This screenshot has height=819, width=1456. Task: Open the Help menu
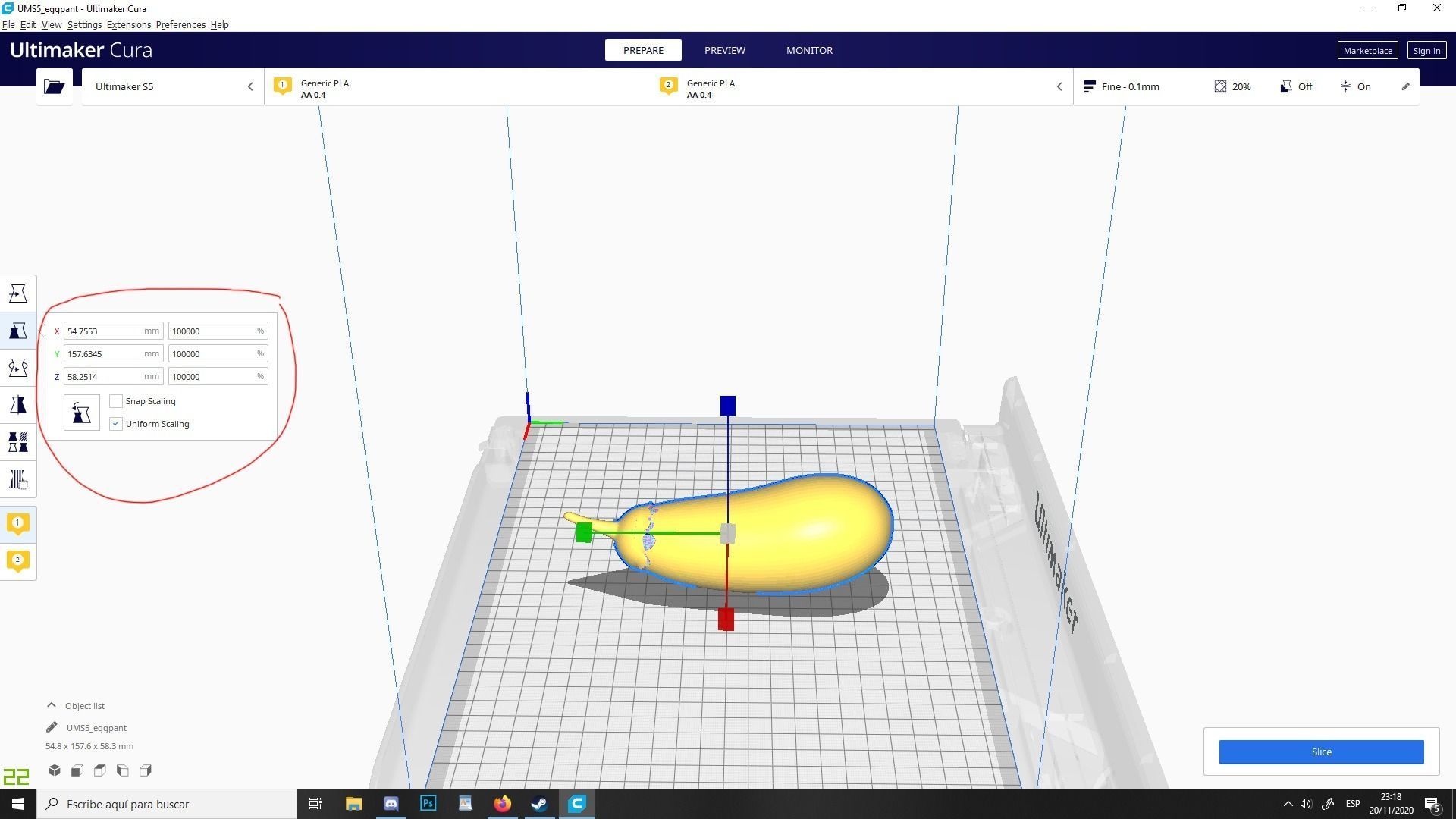pos(219,25)
